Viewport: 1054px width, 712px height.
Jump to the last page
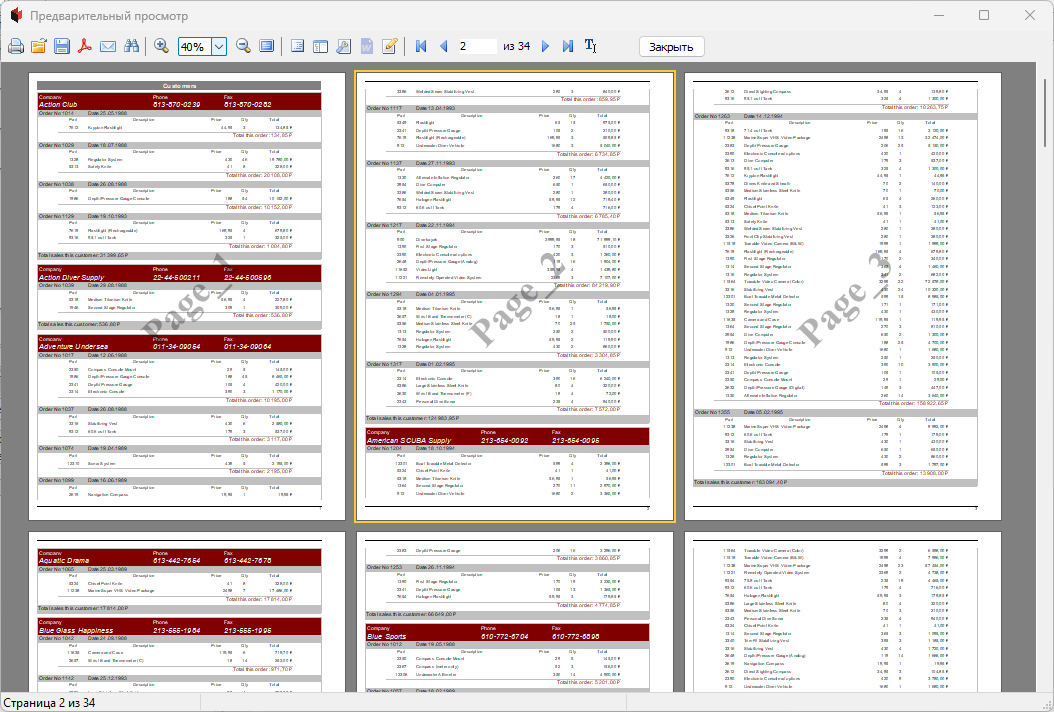(x=568, y=47)
